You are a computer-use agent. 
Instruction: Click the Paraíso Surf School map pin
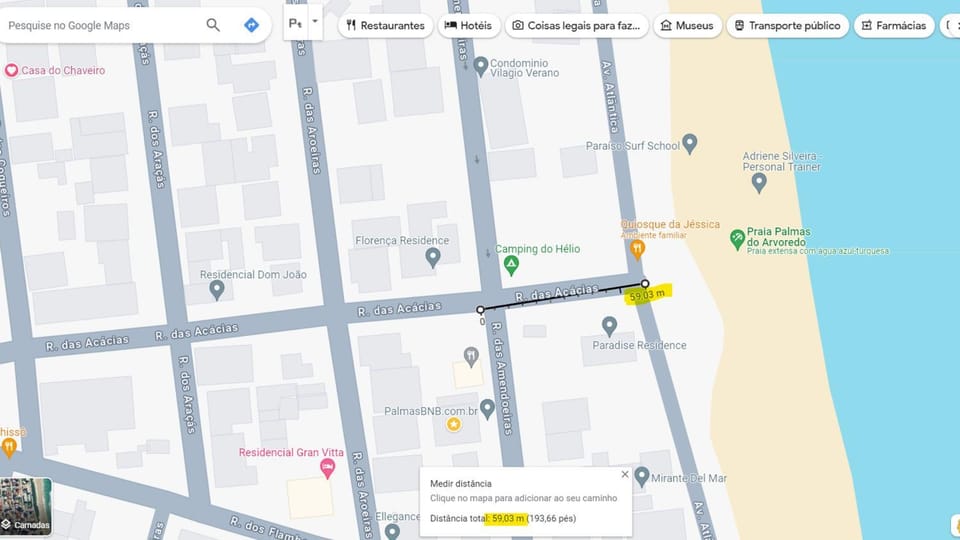(x=689, y=144)
